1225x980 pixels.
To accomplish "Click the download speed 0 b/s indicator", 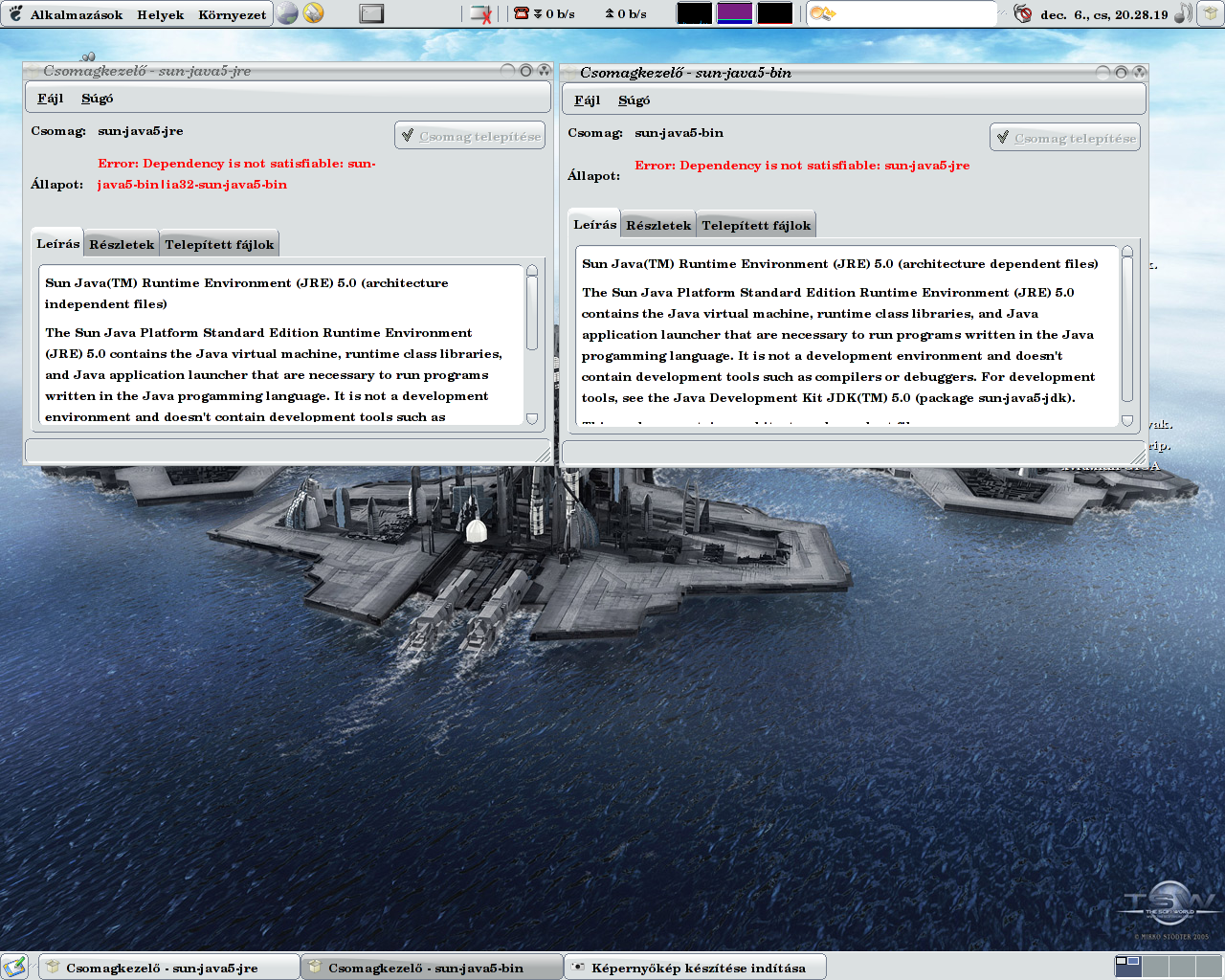I will click(x=555, y=13).
